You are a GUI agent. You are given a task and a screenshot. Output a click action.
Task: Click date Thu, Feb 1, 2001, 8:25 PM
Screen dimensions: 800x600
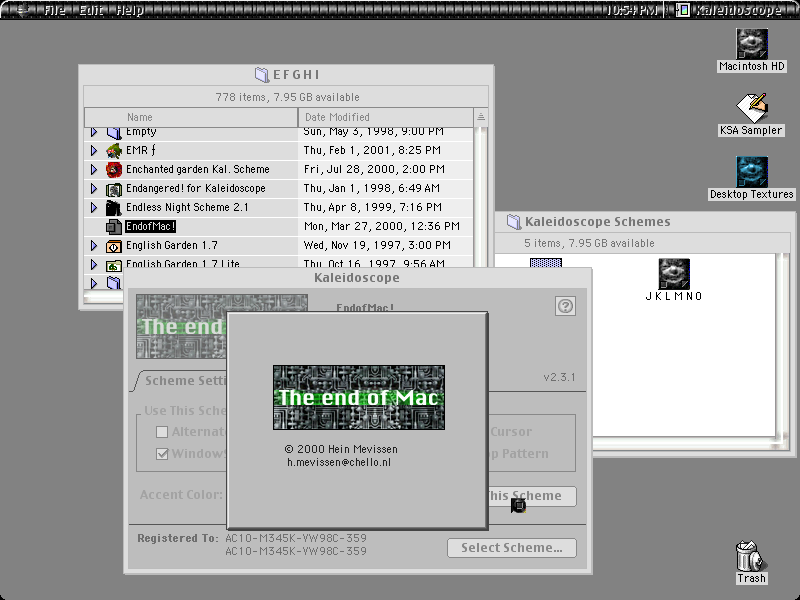pos(372,150)
